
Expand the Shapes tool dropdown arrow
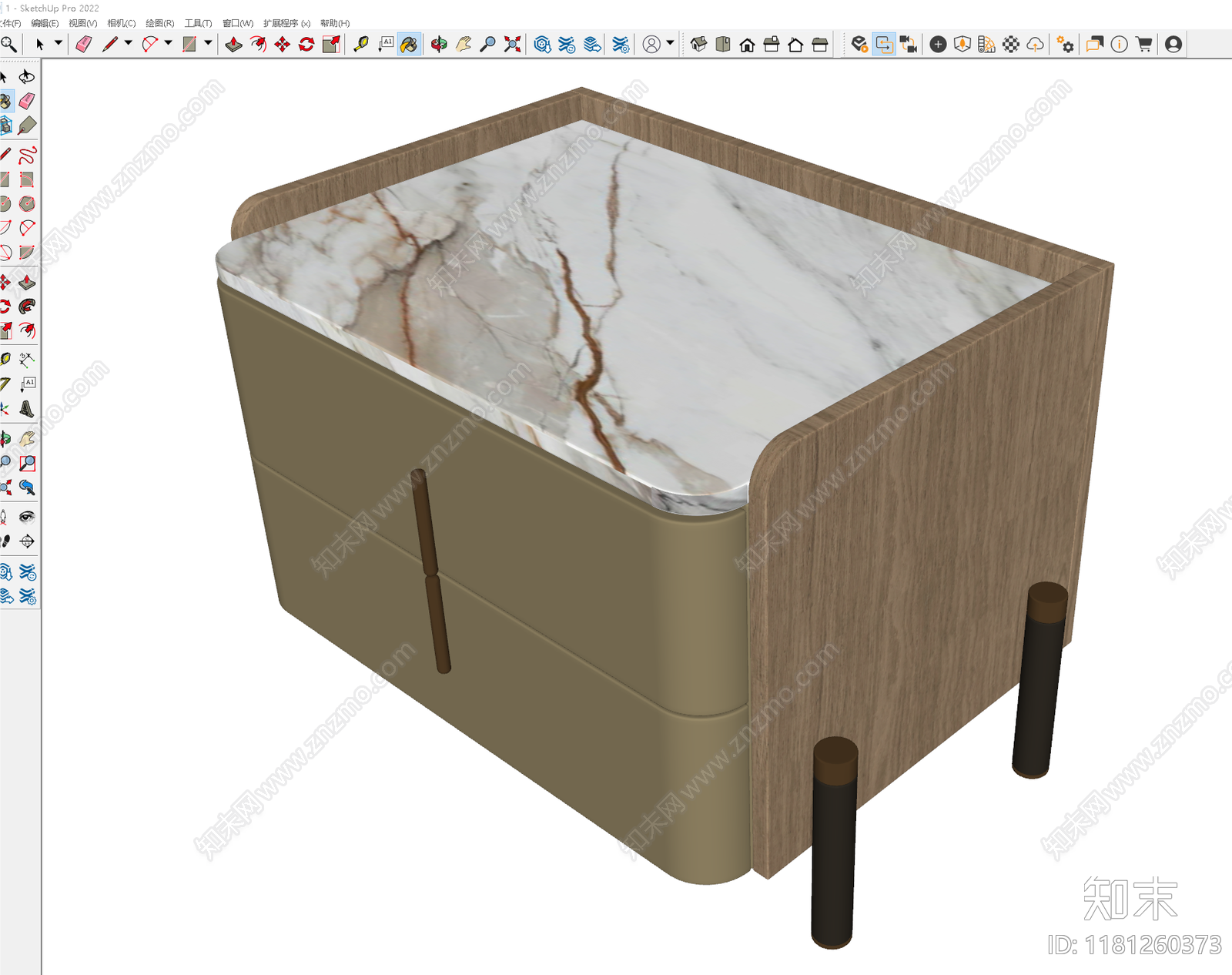208,43
